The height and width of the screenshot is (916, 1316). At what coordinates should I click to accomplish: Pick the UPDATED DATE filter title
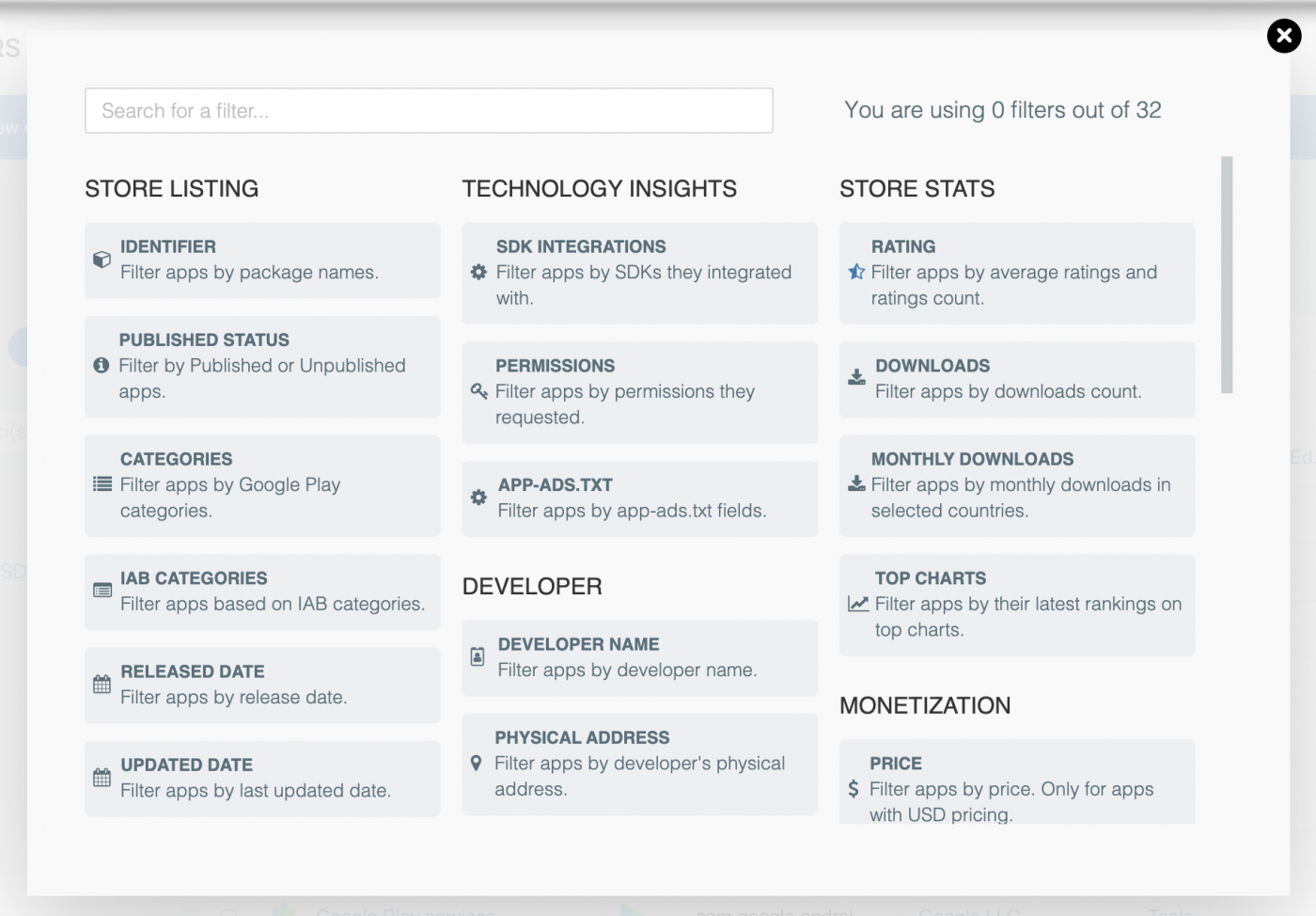click(x=186, y=765)
